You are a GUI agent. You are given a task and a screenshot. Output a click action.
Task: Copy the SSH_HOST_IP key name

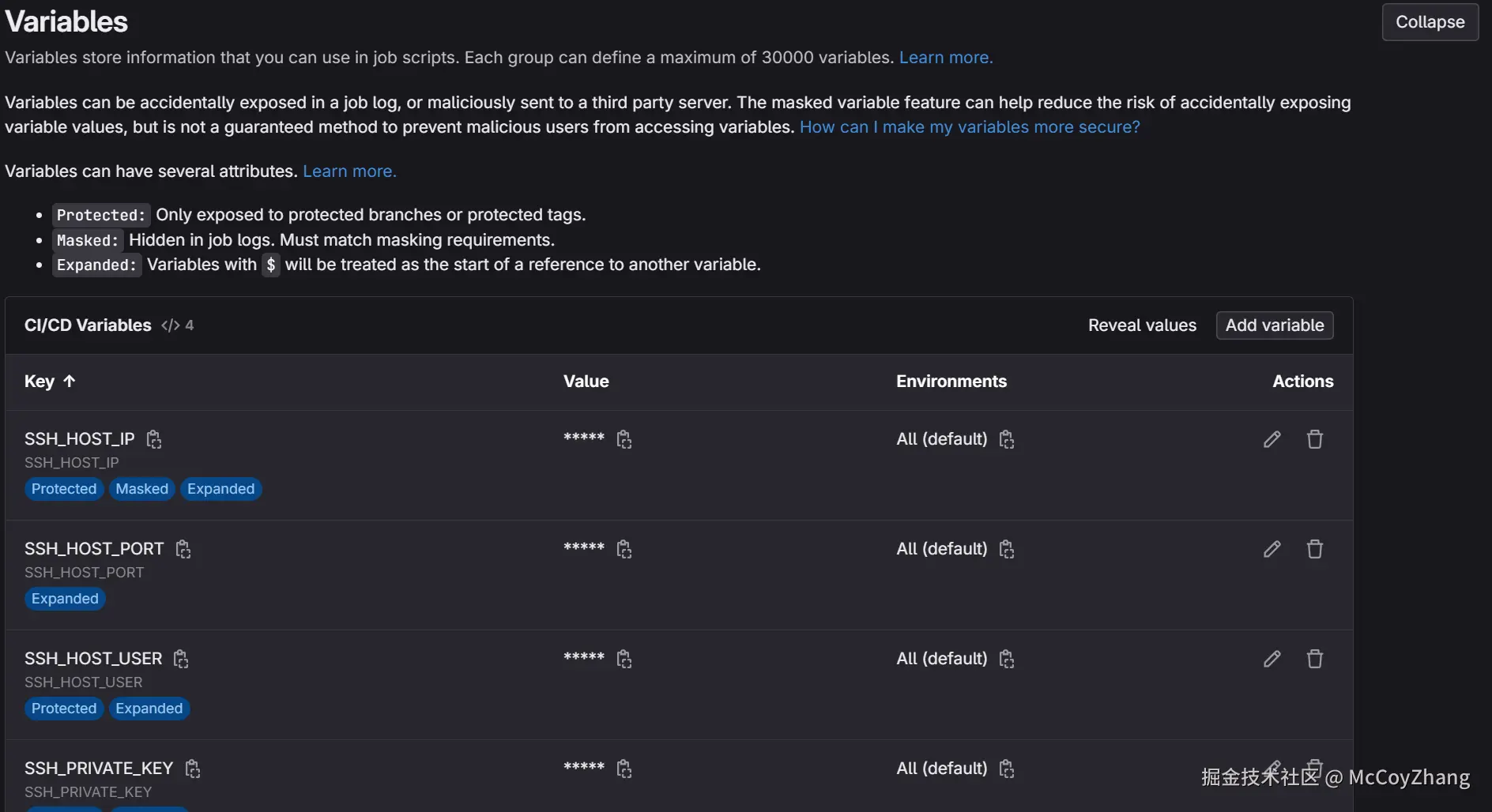click(154, 439)
